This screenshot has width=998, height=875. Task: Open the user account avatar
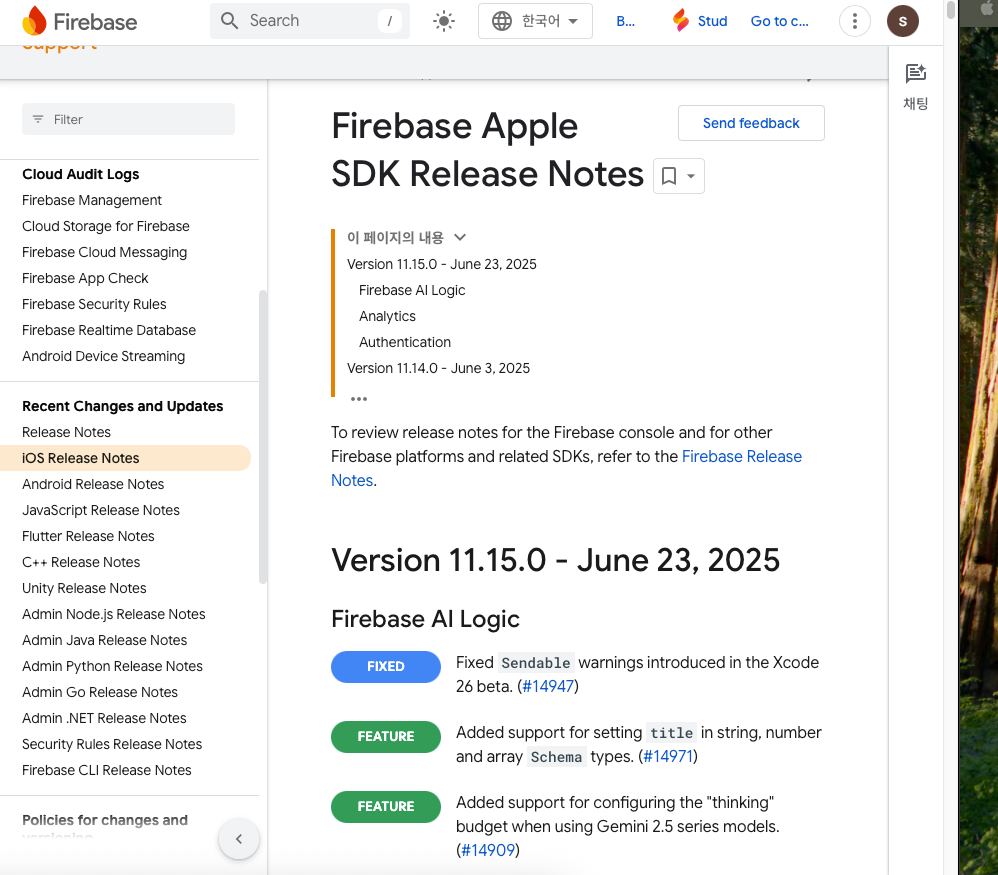point(903,21)
